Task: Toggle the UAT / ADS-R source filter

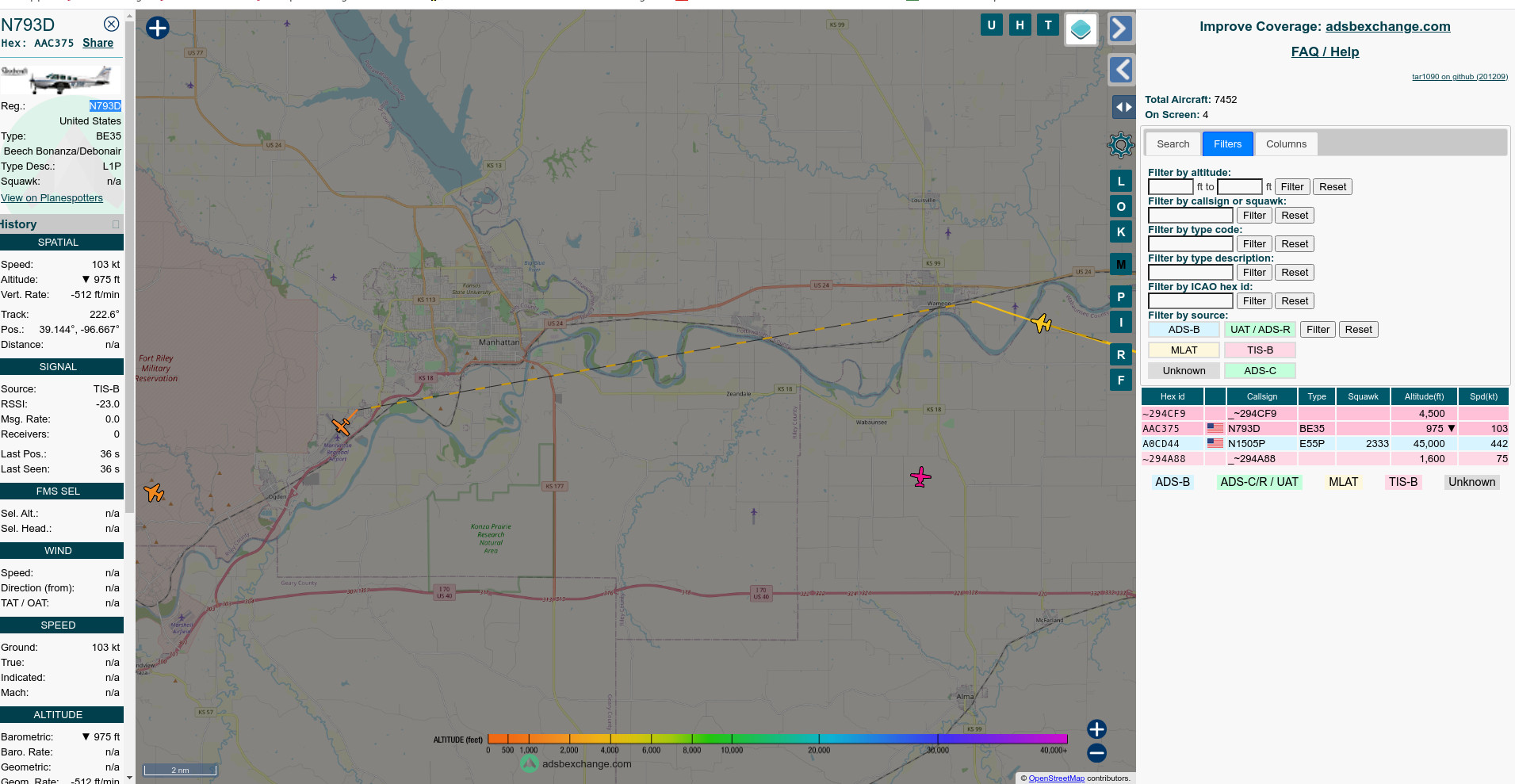Action: coord(1260,330)
